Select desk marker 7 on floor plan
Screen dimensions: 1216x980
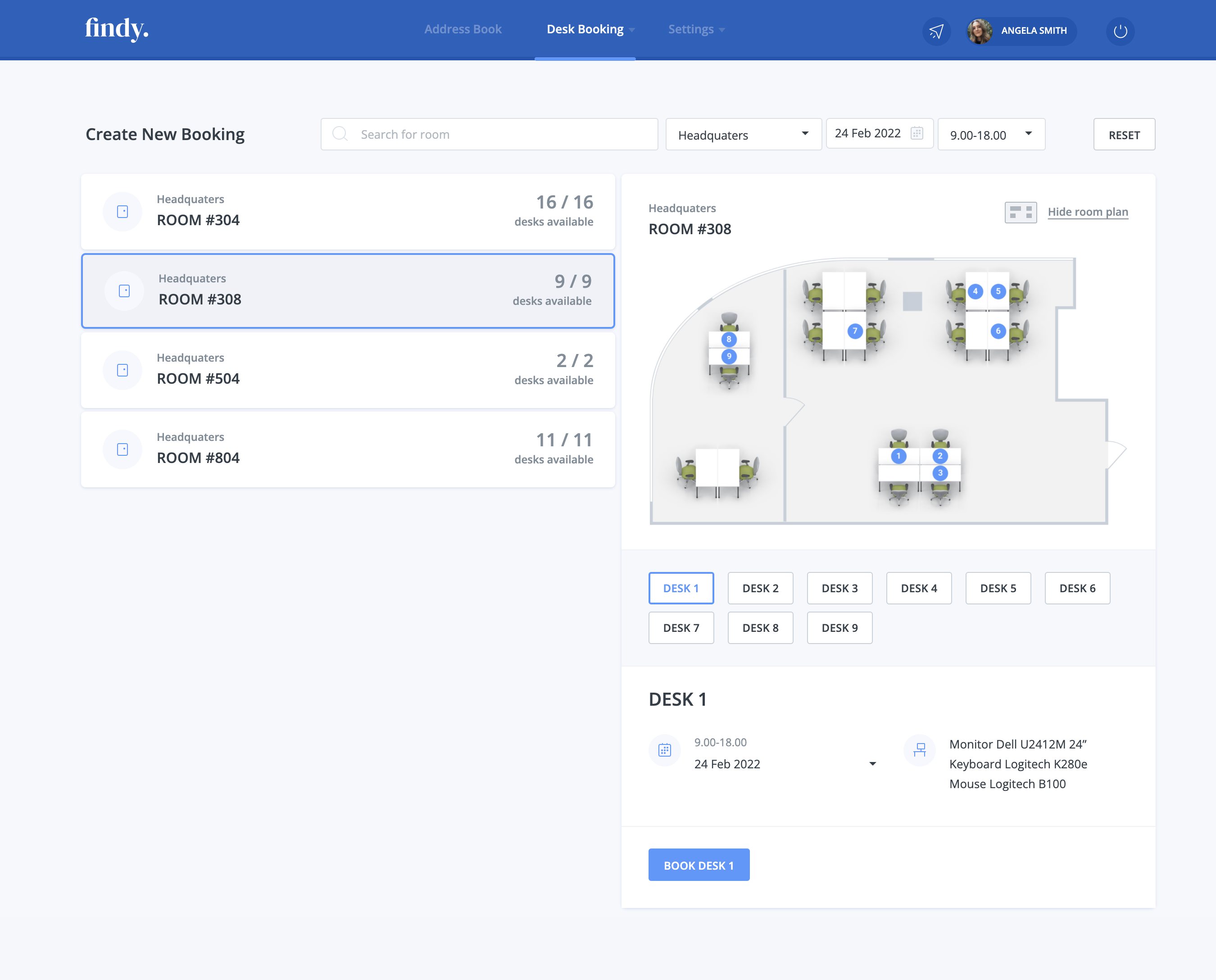click(855, 331)
